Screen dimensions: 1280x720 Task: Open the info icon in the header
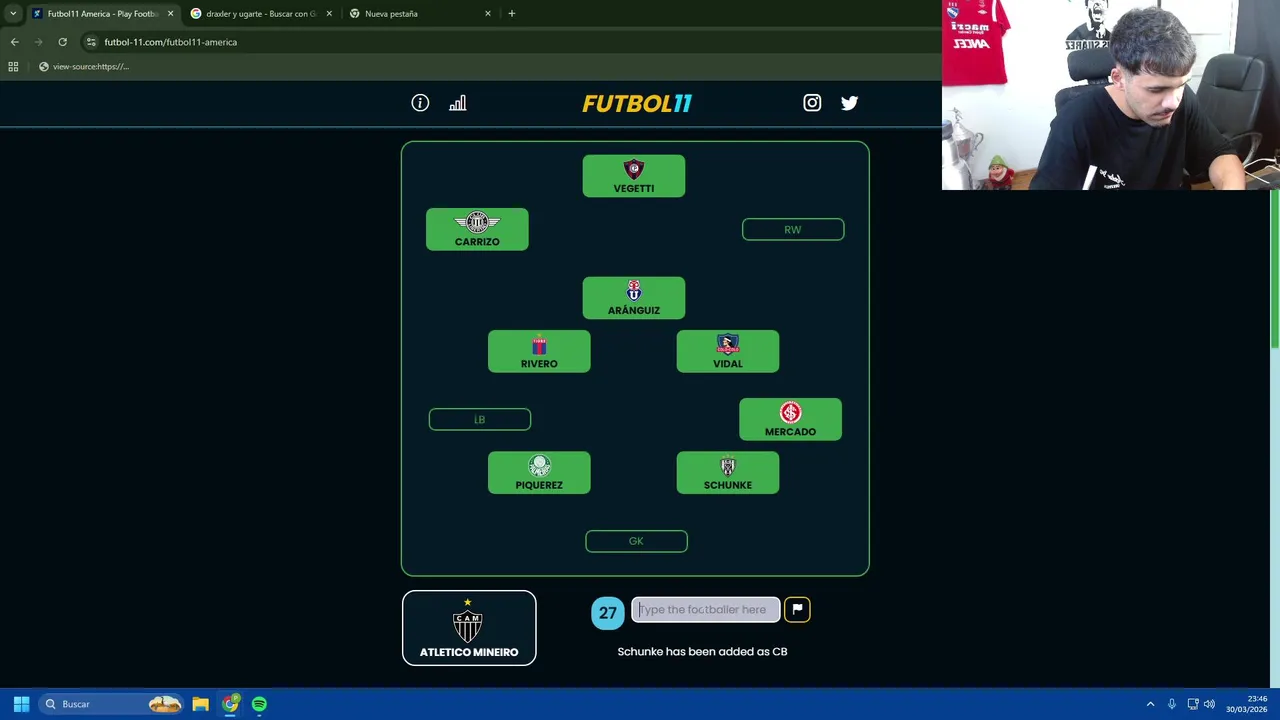pos(420,103)
